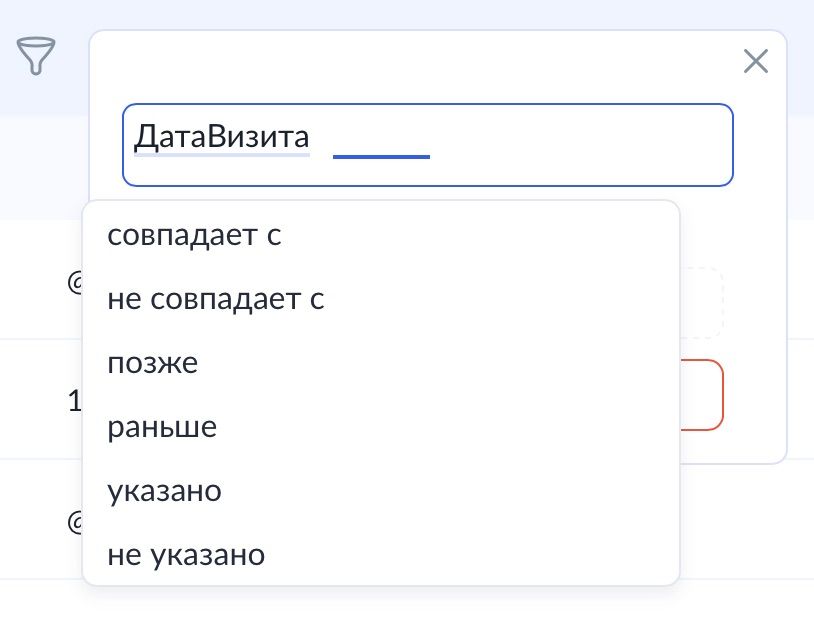Choose the "не совпадает с" option
This screenshot has height=622, width=814.
[x=216, y=299]
